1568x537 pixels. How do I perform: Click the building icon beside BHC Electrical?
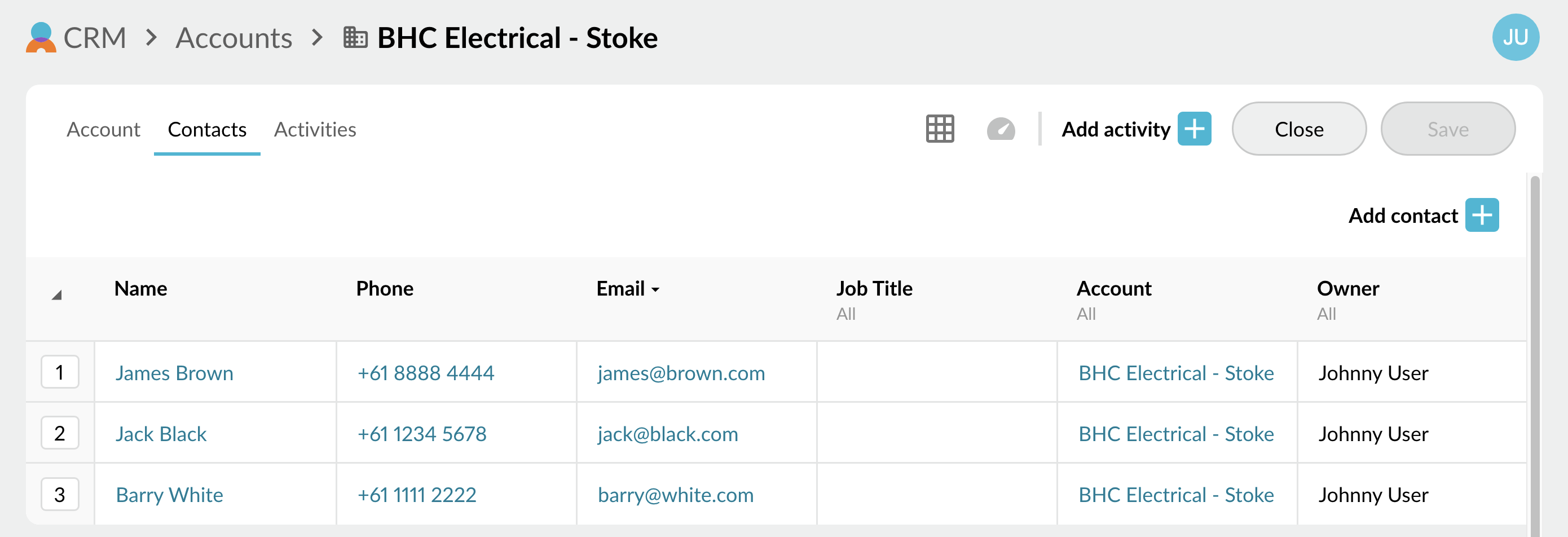point(355,38)
